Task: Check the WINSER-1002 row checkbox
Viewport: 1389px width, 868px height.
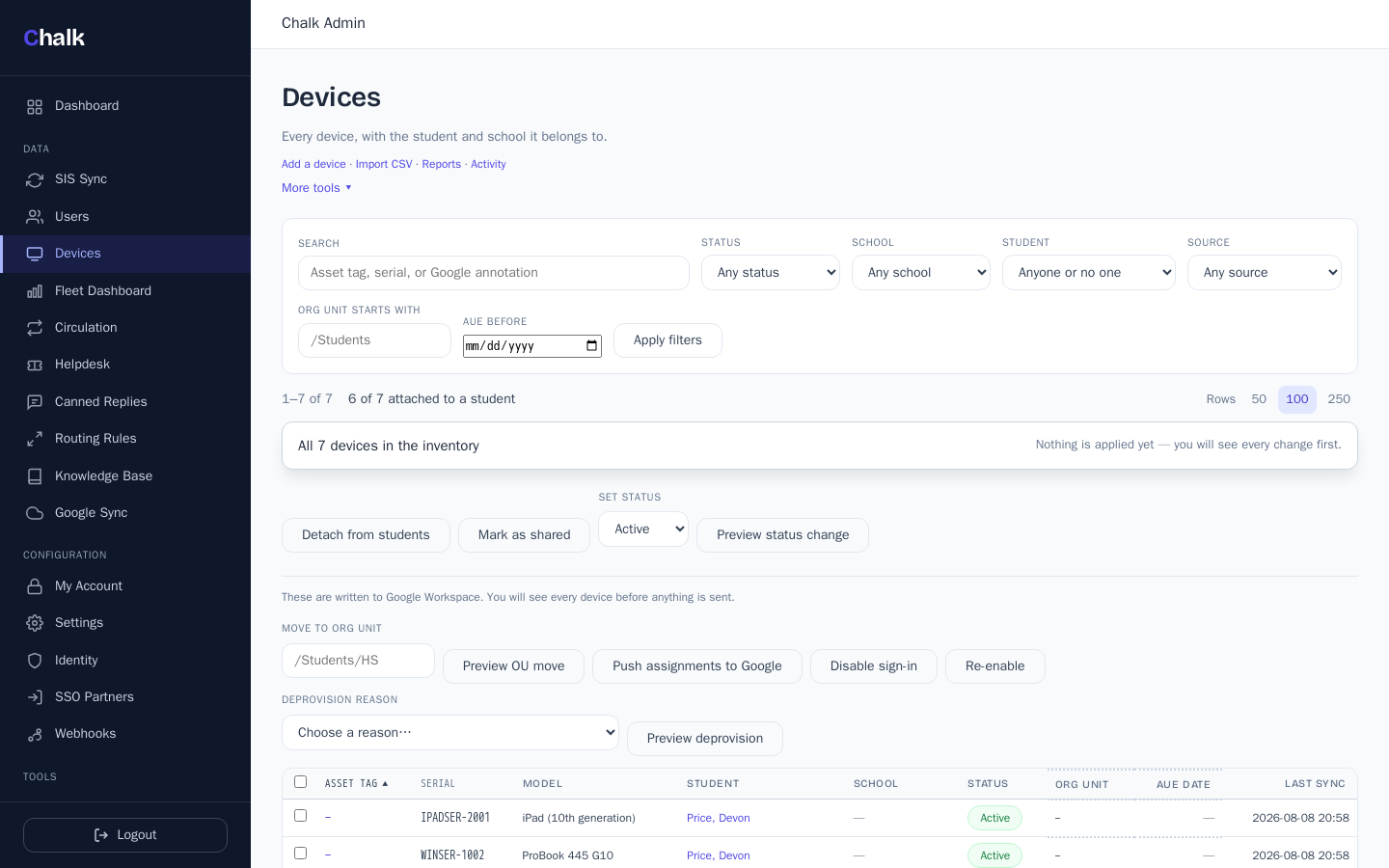Action: (300, 854)
